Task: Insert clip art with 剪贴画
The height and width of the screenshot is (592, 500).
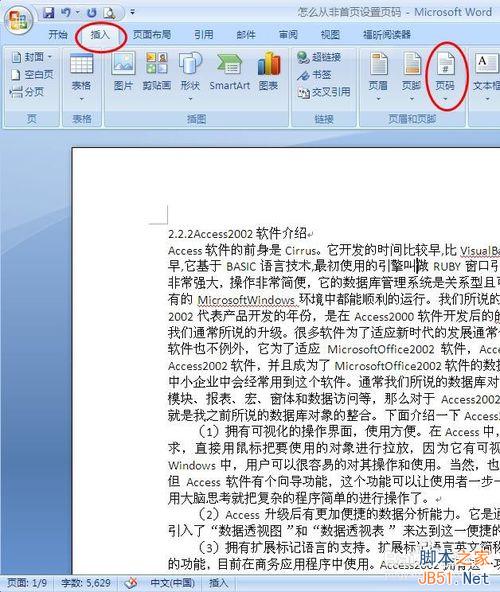Action: (157, 72)
